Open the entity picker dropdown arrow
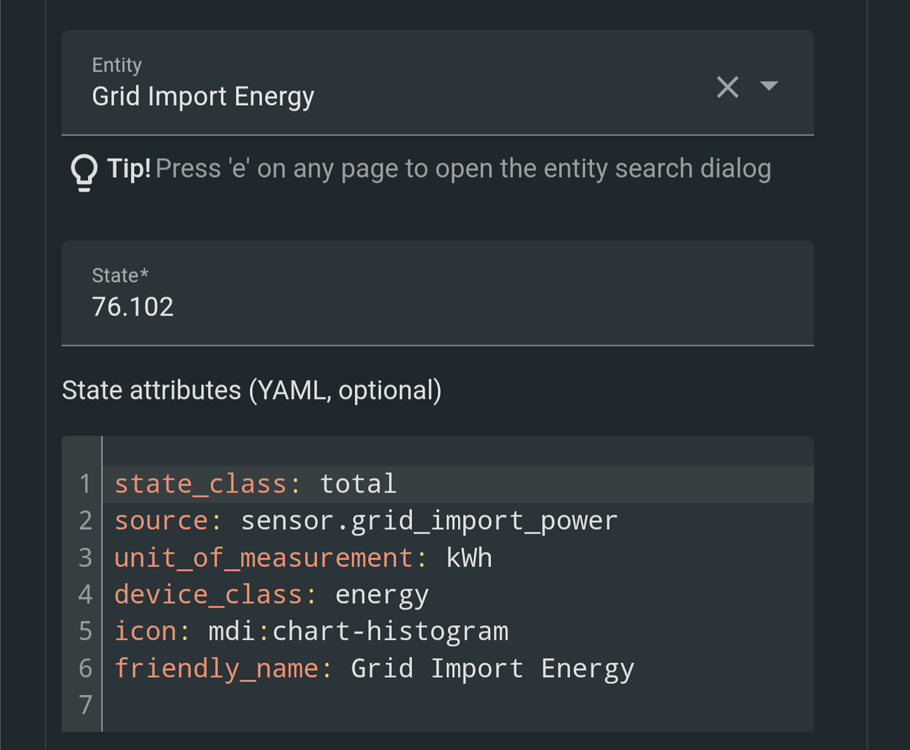The image size is (910, 750). 769,88
